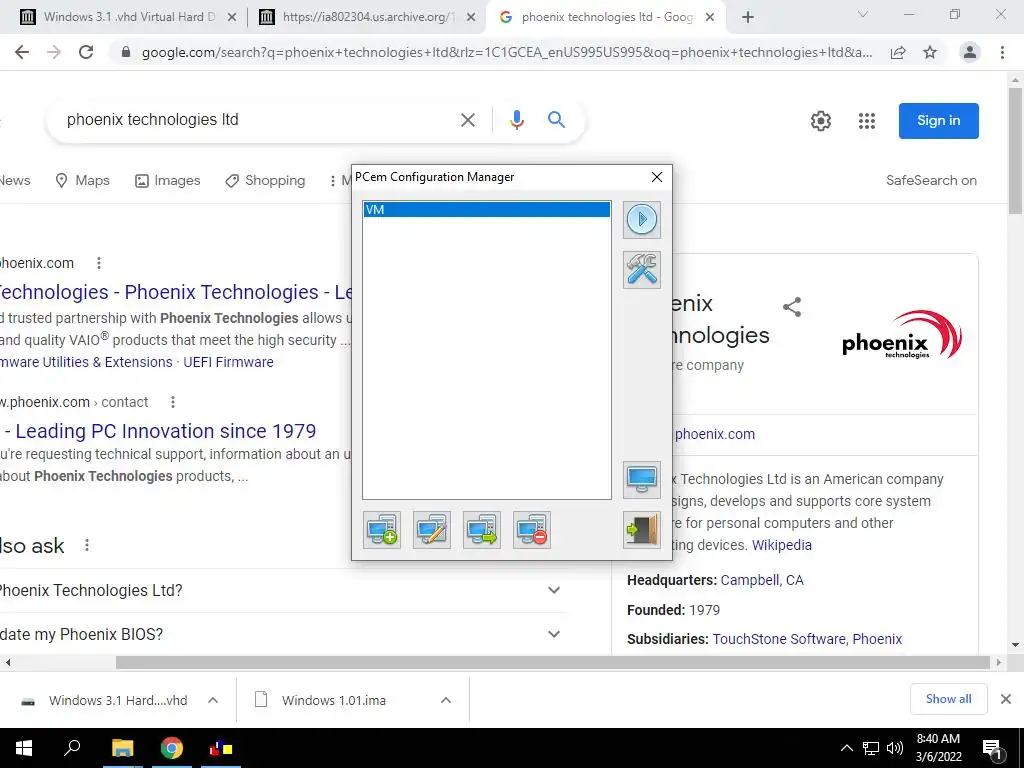Show hidden system tray icons
1024x768 pixels.
(846, 748)
